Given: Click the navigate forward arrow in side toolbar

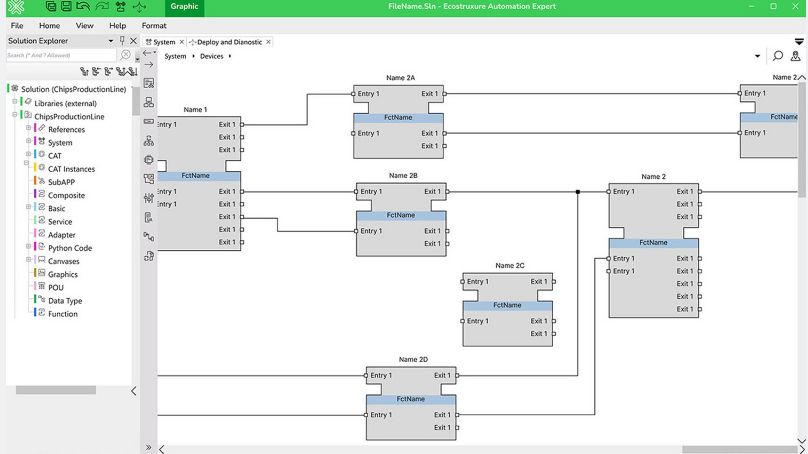Looking at the screenshot, I should coord(148,65).
